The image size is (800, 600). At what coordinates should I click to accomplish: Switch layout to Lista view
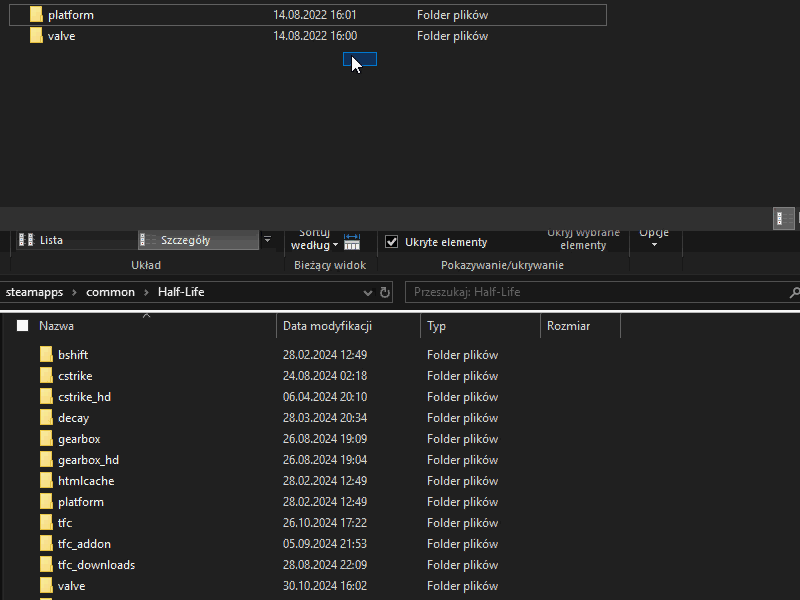click(x=50, y=241)
